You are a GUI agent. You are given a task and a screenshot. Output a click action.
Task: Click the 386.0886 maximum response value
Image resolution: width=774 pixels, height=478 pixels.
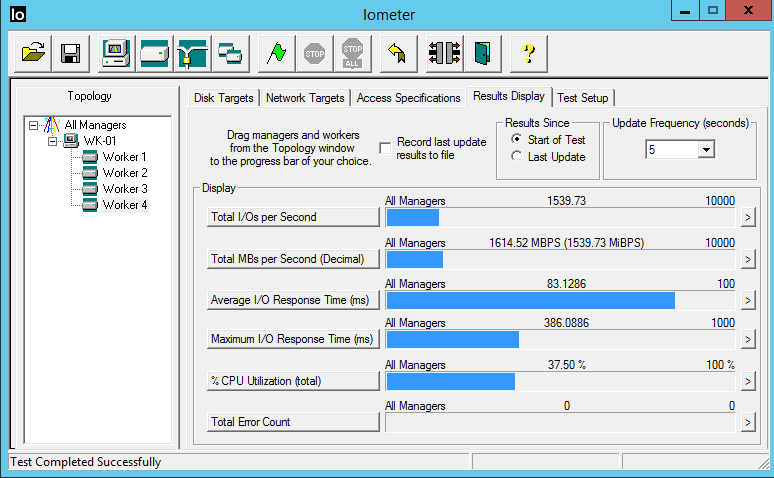566,323
